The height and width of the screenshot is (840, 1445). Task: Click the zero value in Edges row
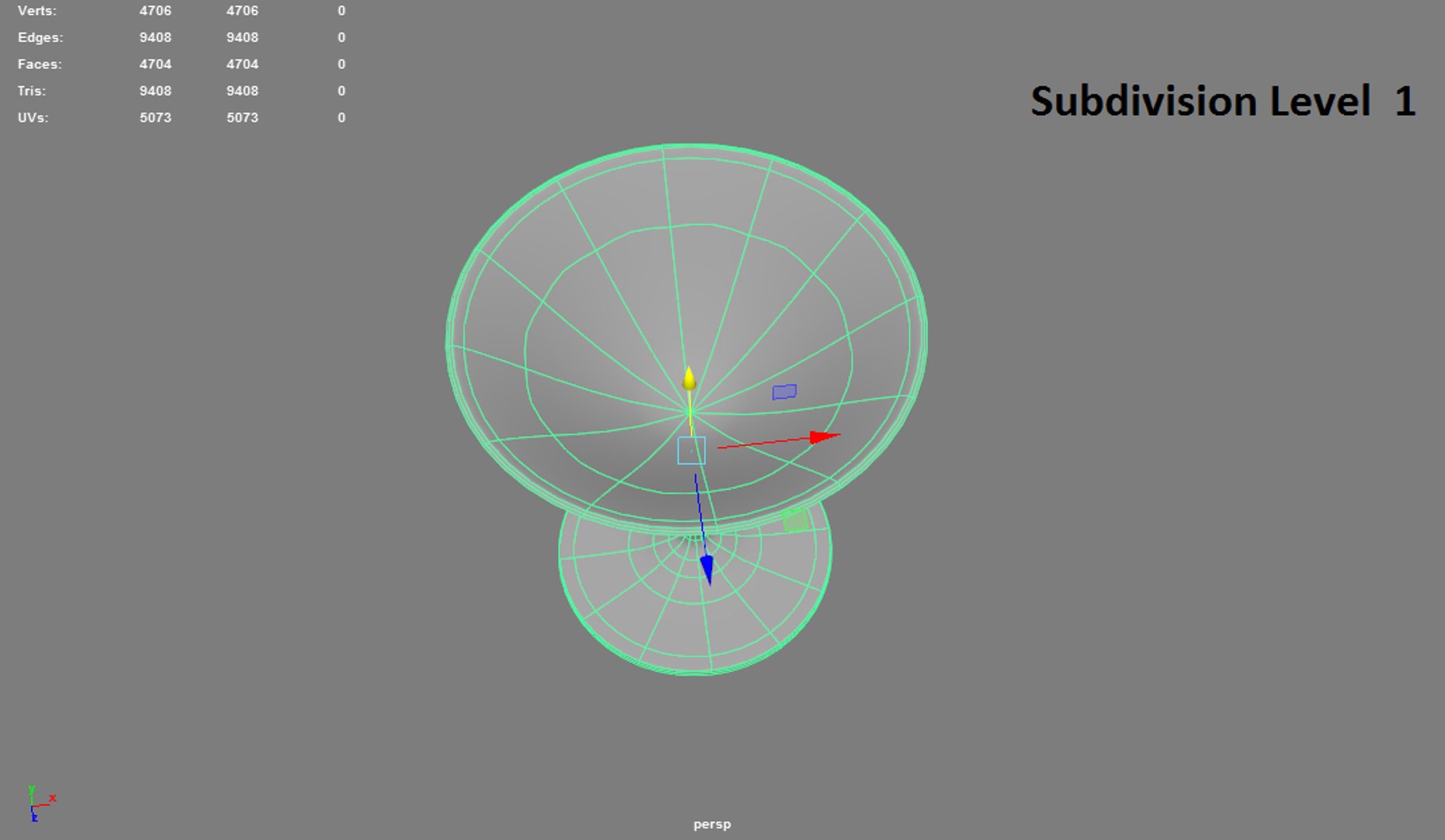point(342,37)
